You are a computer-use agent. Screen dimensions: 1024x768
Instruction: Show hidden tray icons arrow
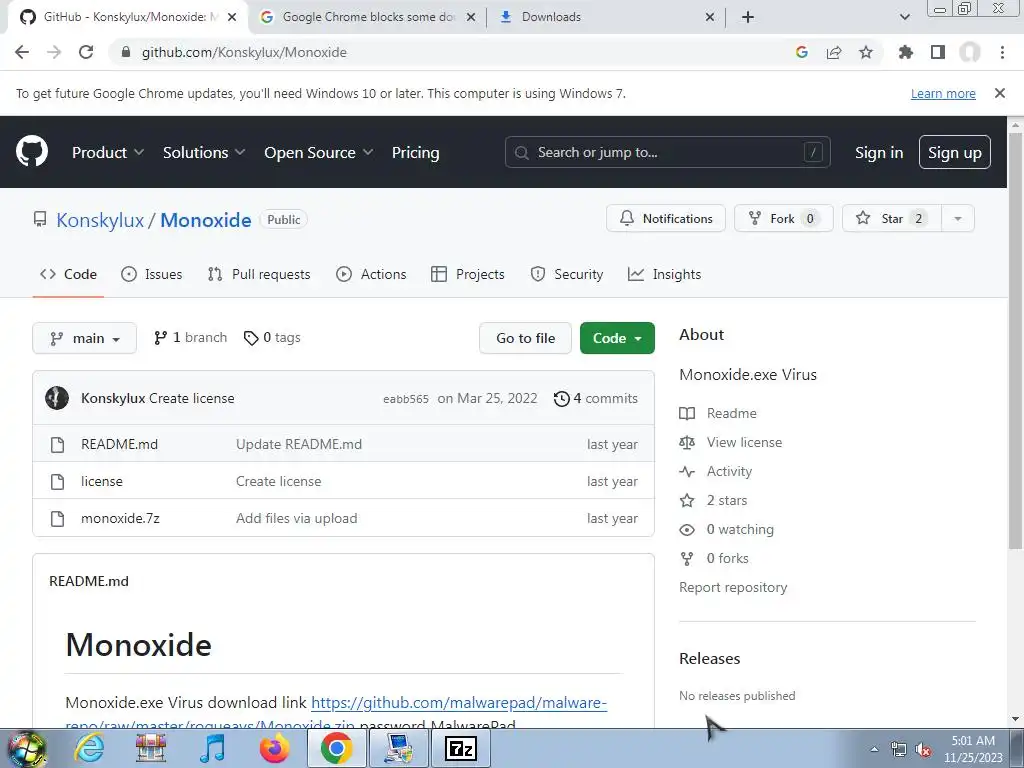874,750
